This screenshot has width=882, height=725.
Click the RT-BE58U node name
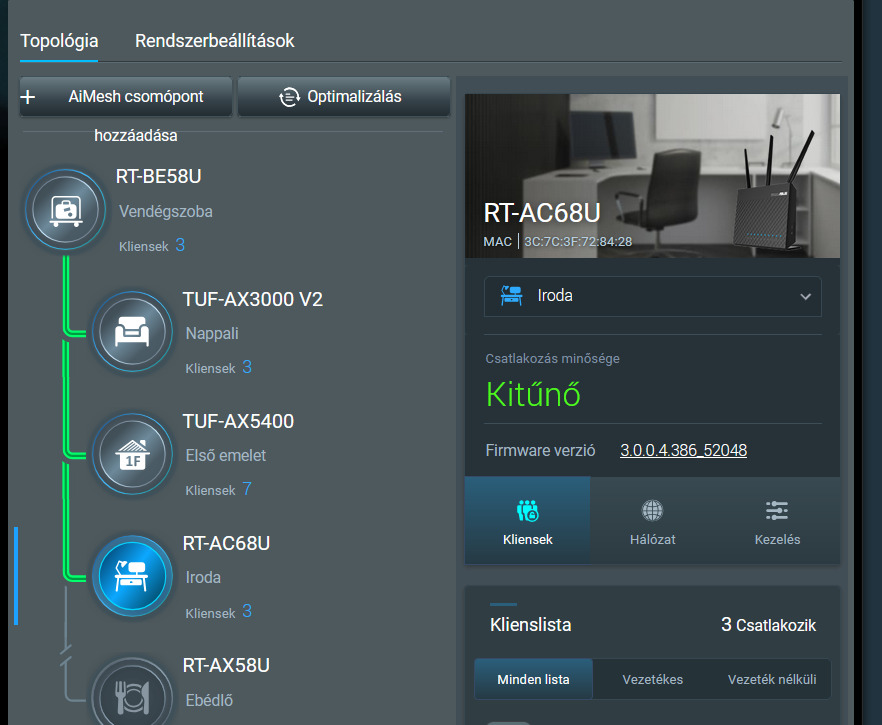pos(159,177)
